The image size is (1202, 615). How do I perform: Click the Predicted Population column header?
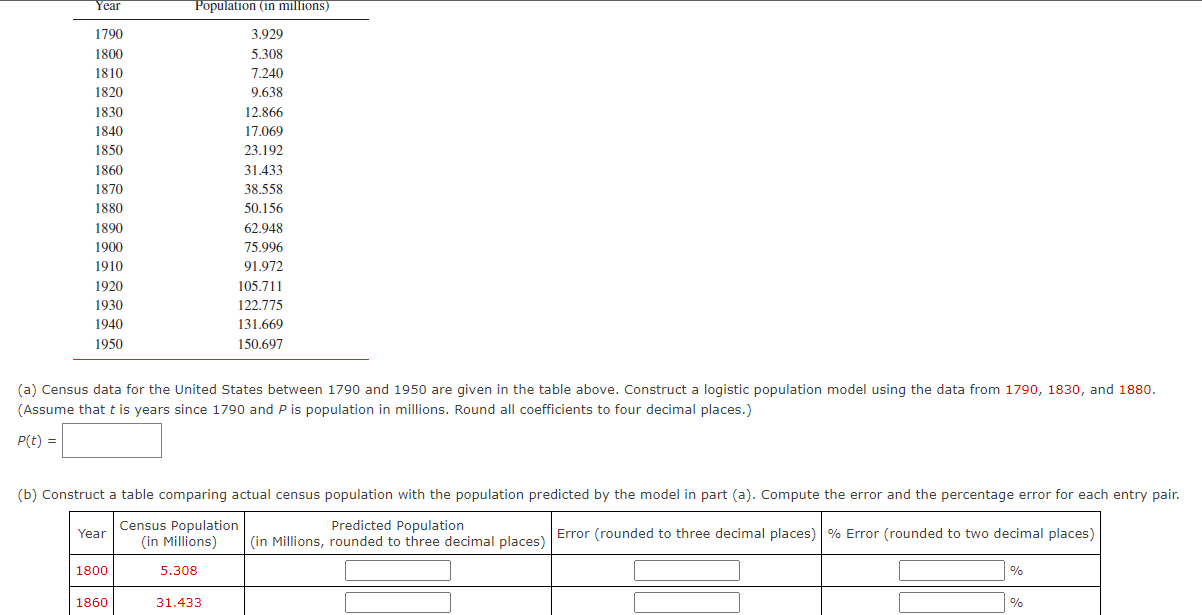398,533
